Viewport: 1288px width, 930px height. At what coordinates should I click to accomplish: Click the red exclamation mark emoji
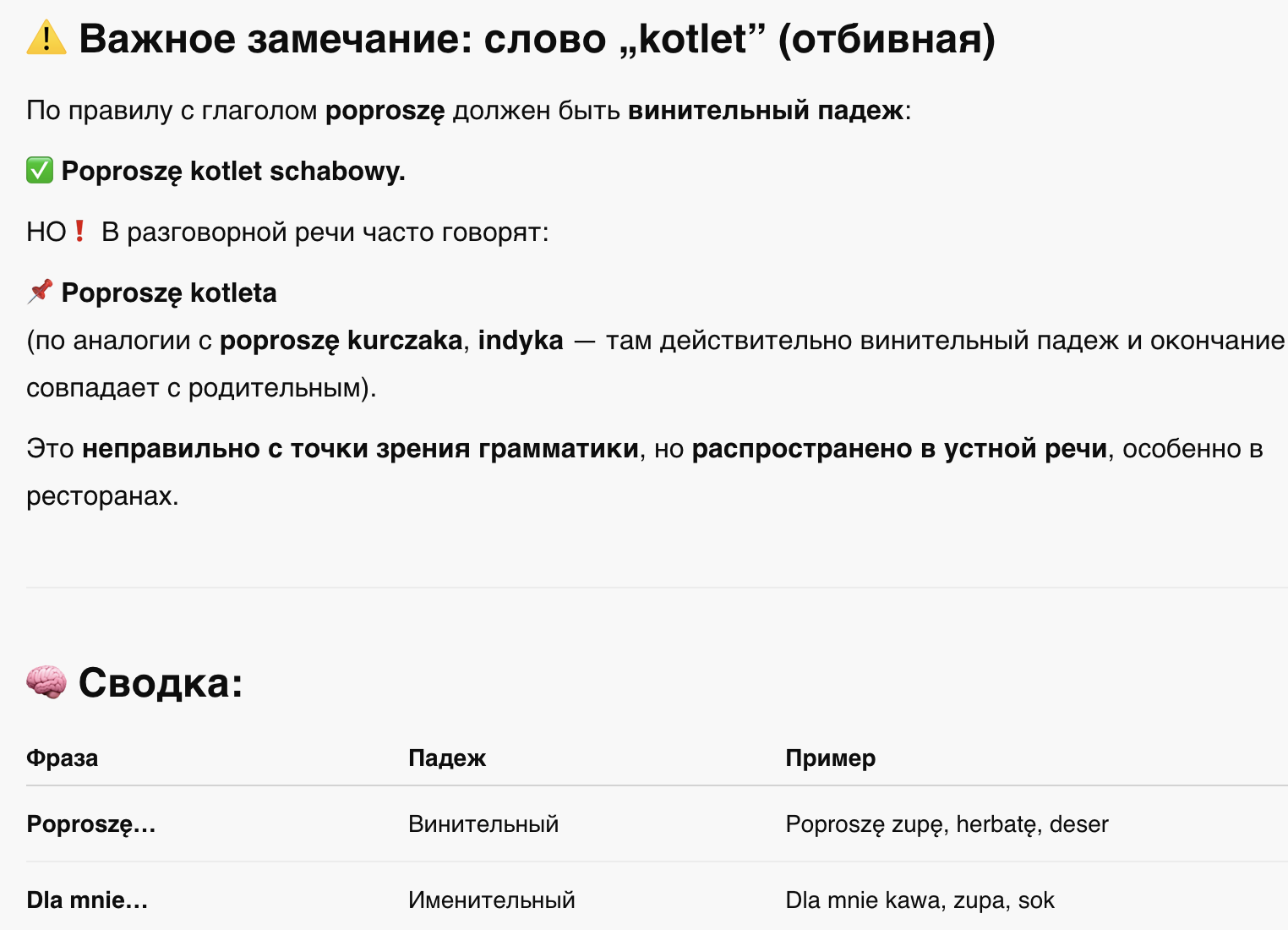[x=79, y=231]
